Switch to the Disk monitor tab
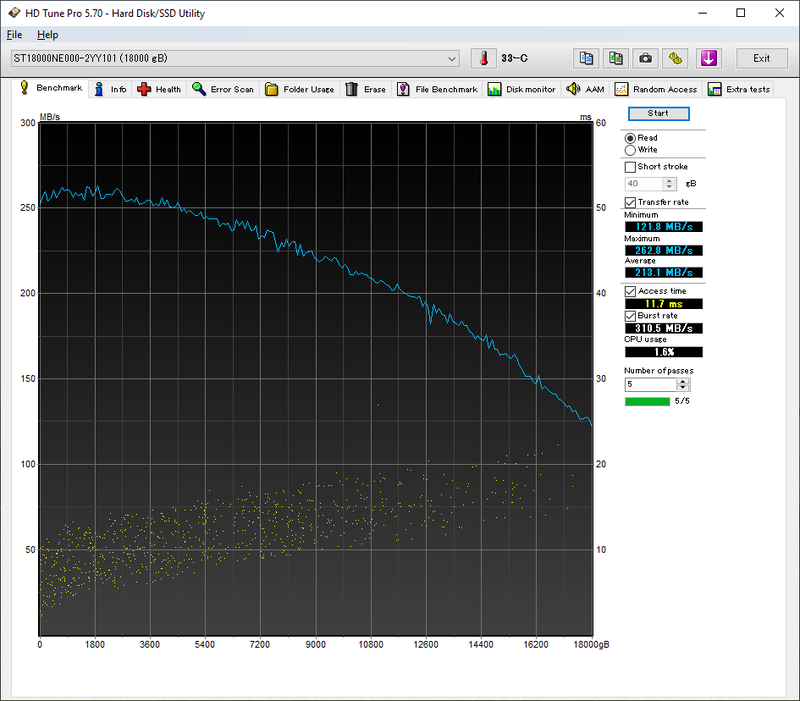This screenshot has width=800, height=701. (521, 89)
